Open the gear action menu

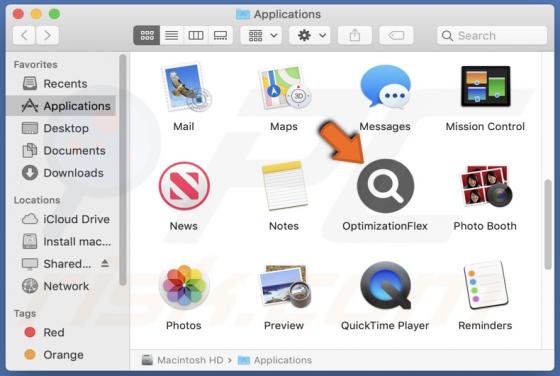click(x=310, y=35)
